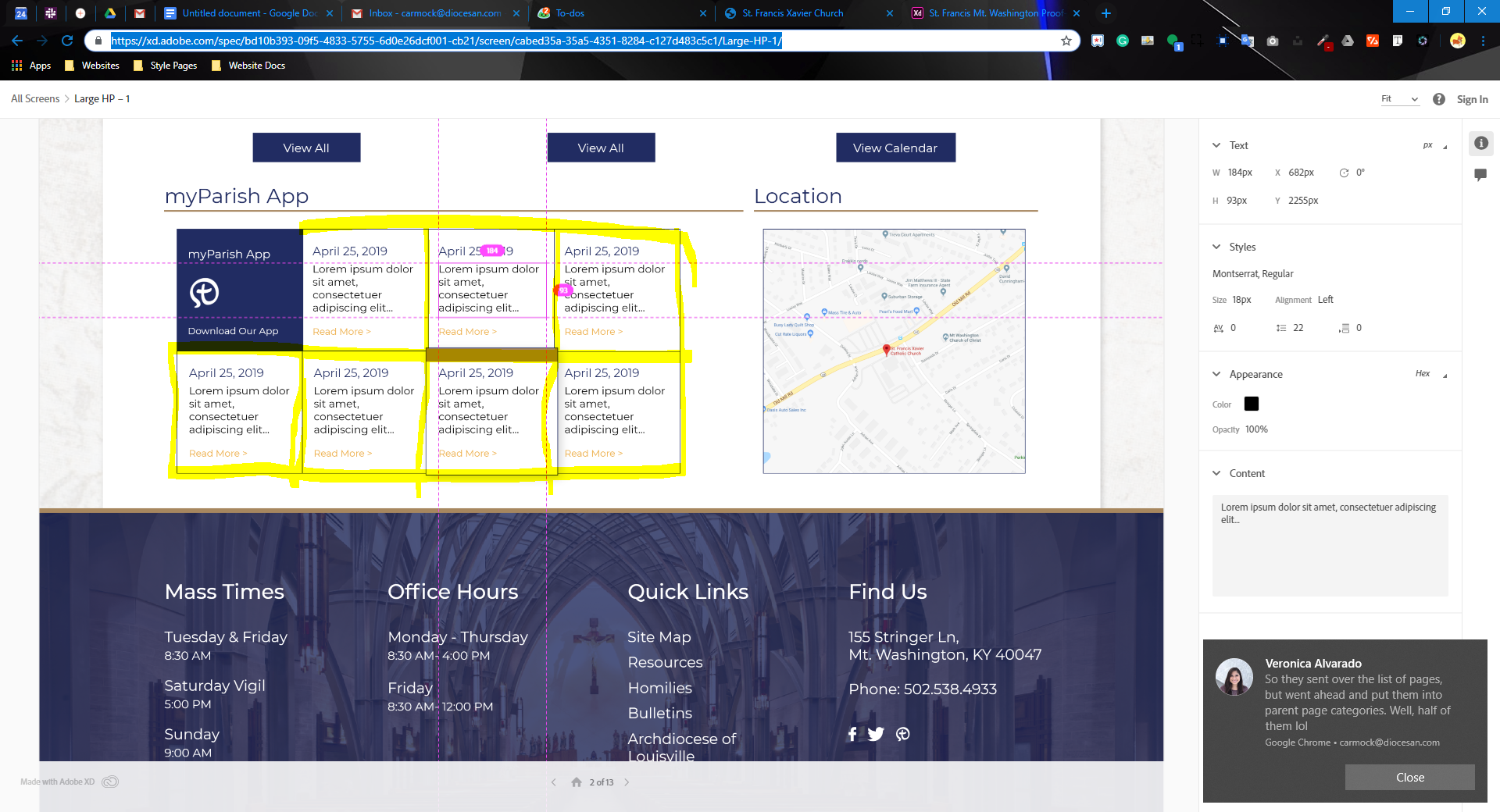Click the black color swatch
Image resolution: width=1500 pixels, height=812 pixels.
point(1252,404)
